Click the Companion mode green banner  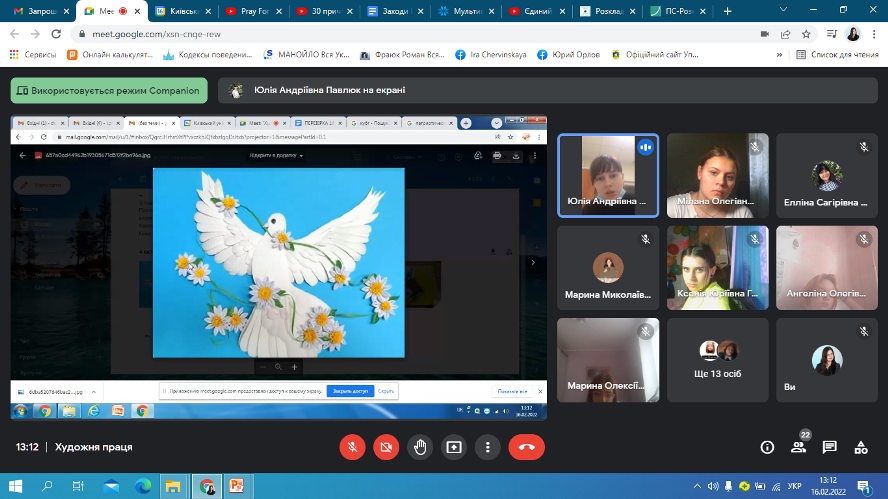pyautogui.click(x=109, y=91)
